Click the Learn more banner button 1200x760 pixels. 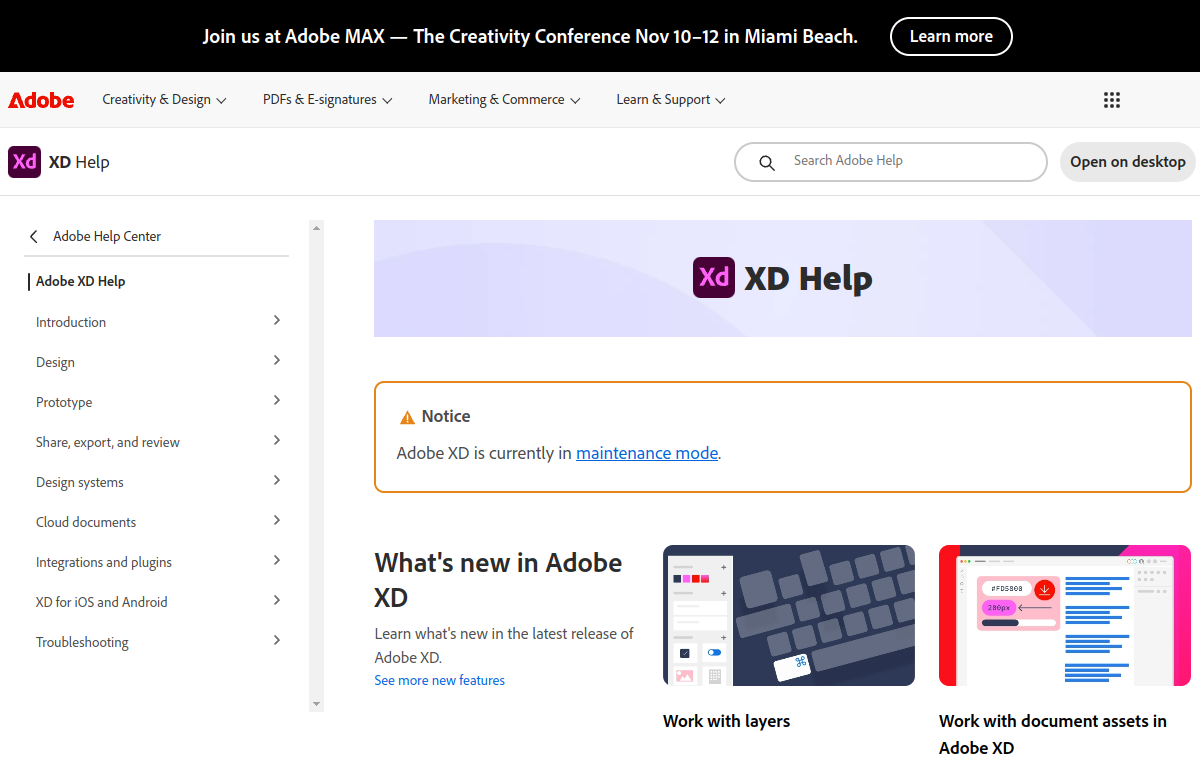coord(951,36)
